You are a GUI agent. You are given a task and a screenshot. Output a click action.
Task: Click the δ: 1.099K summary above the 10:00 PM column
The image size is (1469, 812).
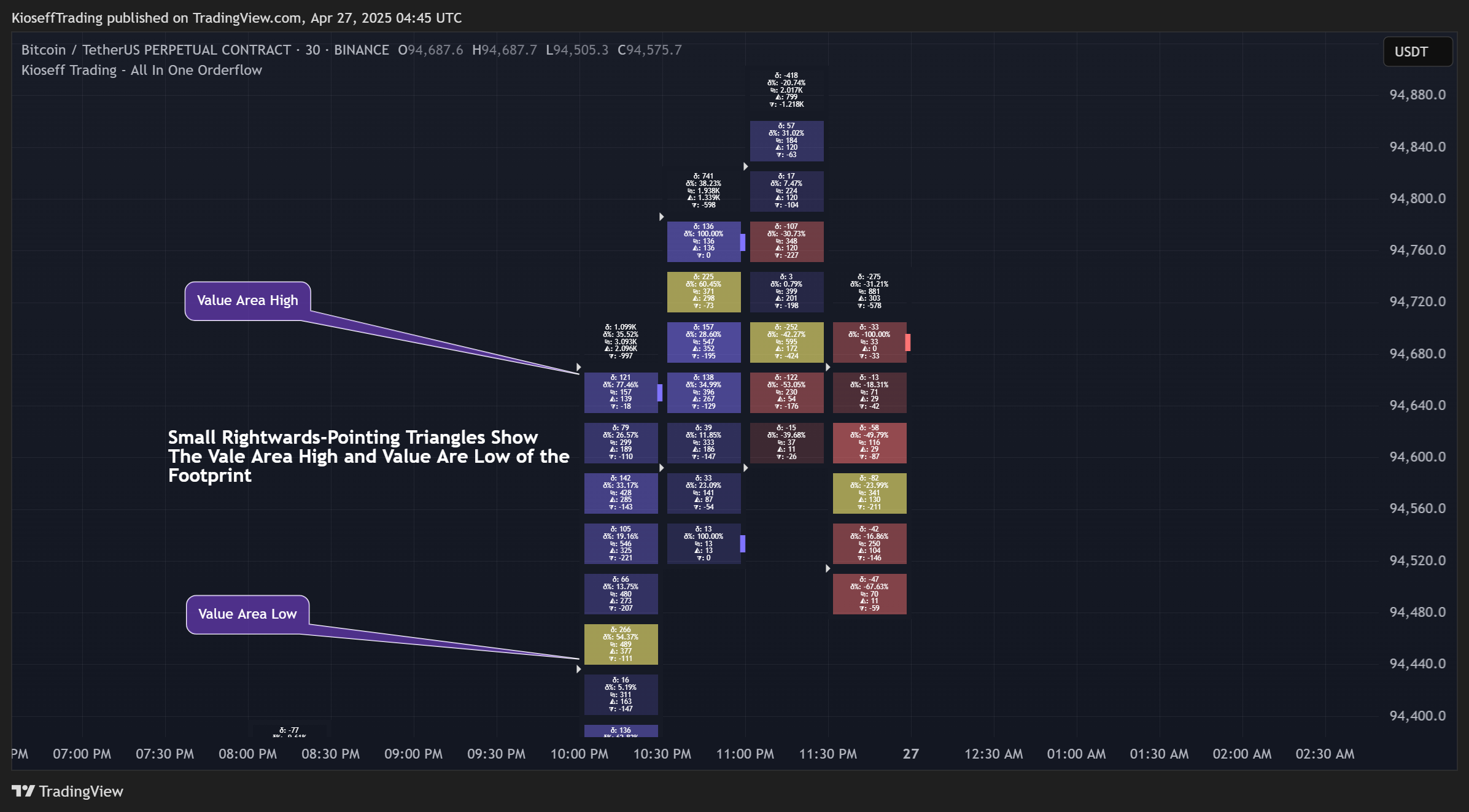621,341
